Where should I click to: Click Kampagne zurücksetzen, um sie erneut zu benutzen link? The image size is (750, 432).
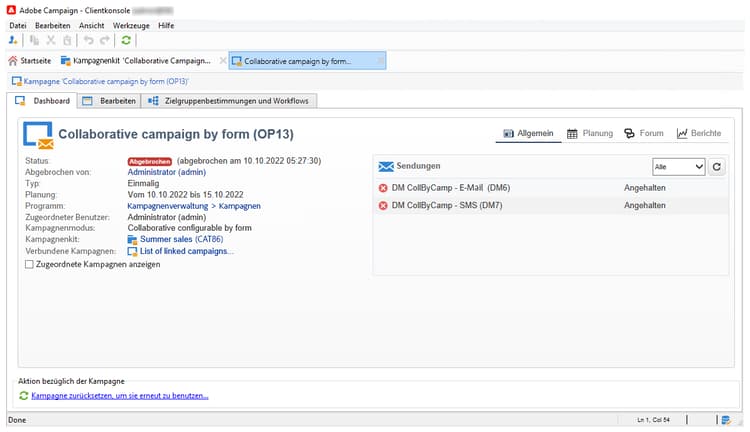[120, 396]
